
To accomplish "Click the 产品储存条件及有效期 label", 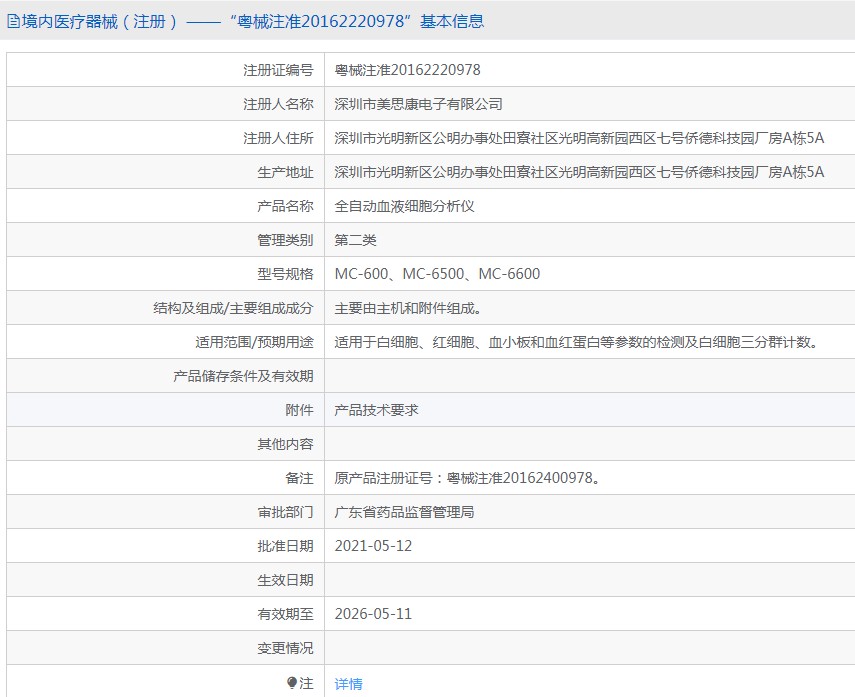I will tap(243, 376).
